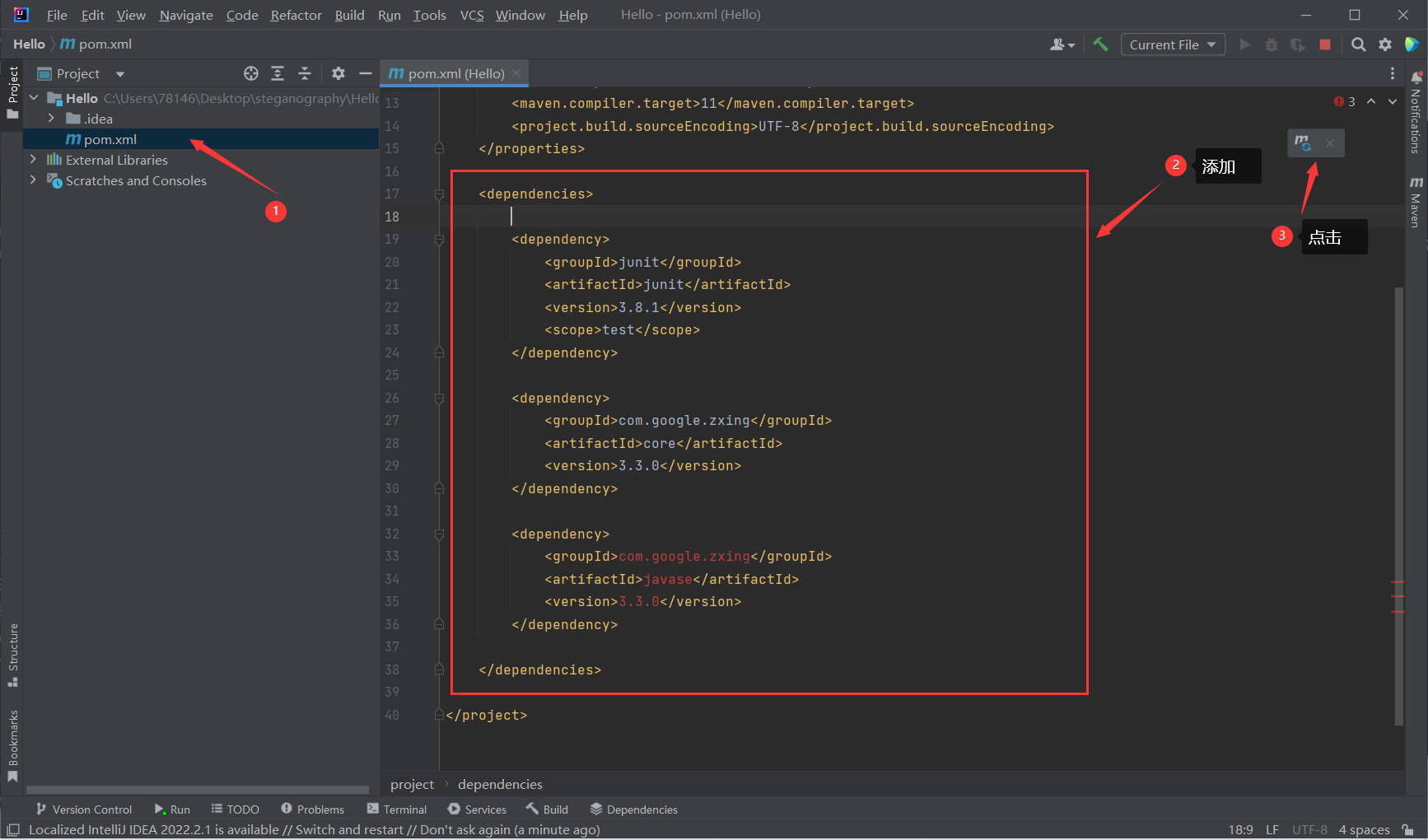Screen dimensions: 1428x840
Task: Click Collapse All icon in Project panel
Action: click(x=305, y=73)
